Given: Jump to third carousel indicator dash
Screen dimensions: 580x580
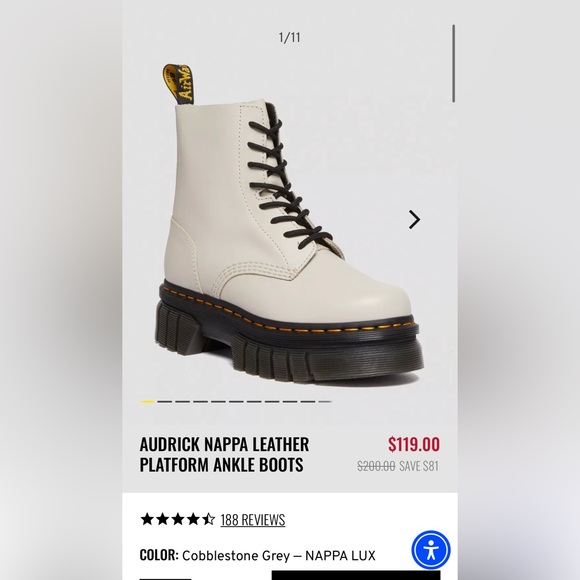Looking at the screenshot, I should (x=183, y=401).
